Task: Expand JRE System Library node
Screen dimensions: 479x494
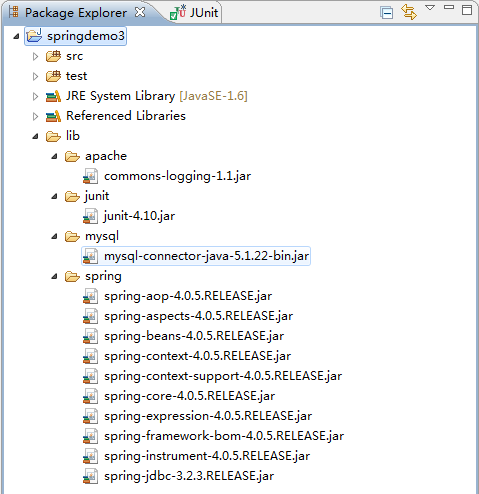Action: tap(35, 96)
